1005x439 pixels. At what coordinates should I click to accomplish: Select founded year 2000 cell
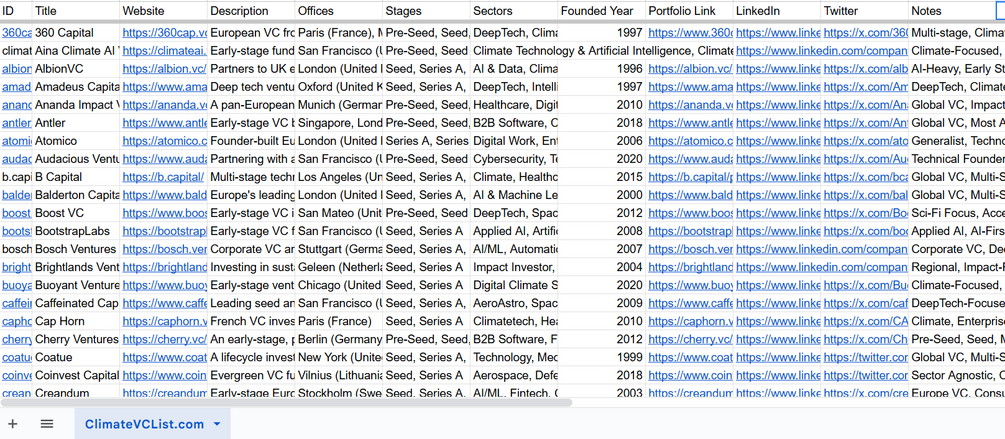click(x=601, y=195)
